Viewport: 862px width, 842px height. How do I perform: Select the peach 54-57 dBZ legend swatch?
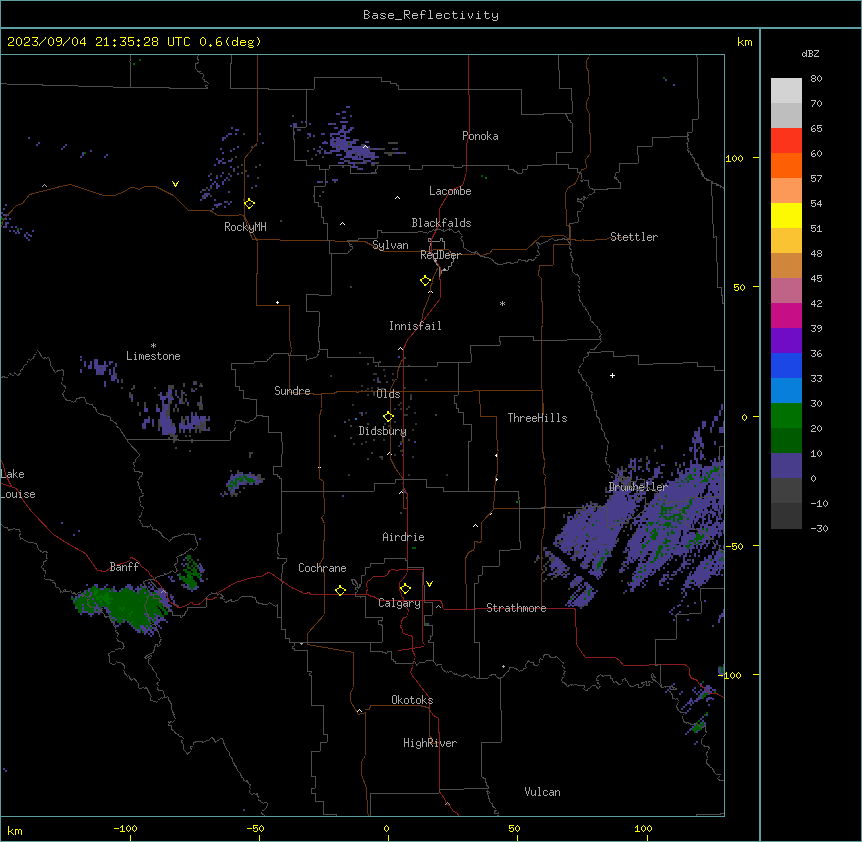[786, 191]
